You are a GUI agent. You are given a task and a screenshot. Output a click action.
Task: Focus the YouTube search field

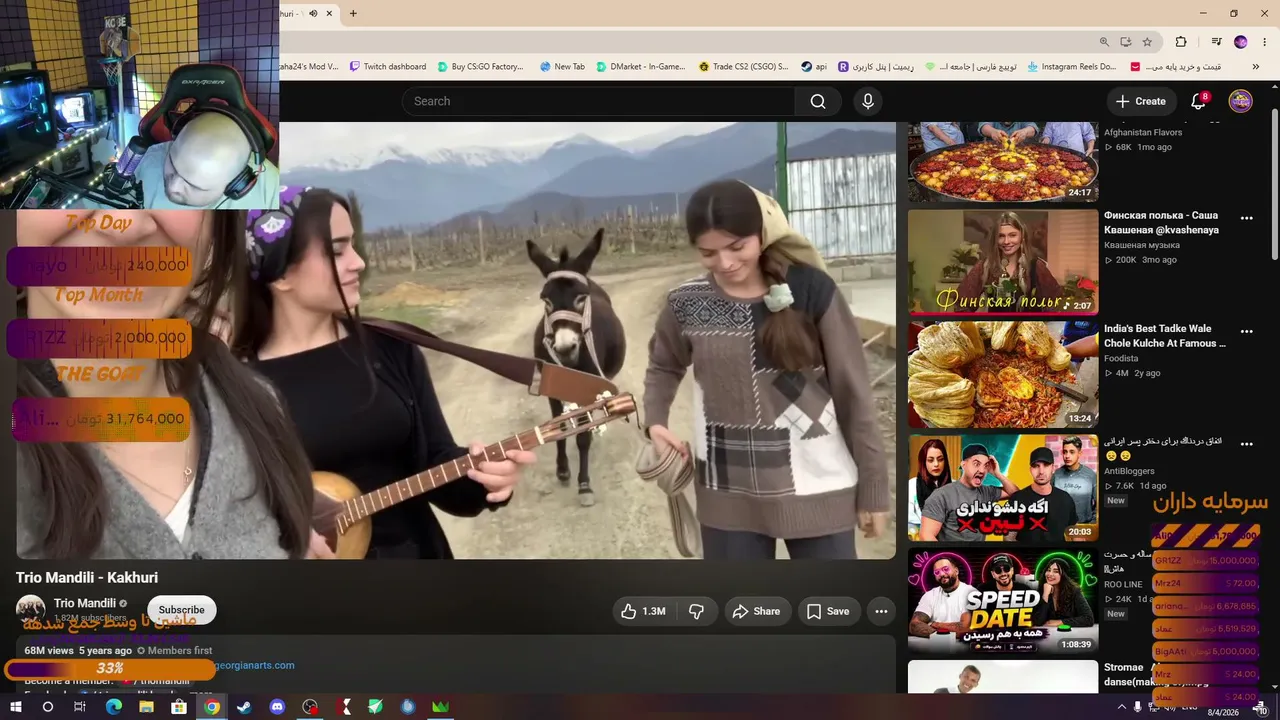tap(598, 101)
